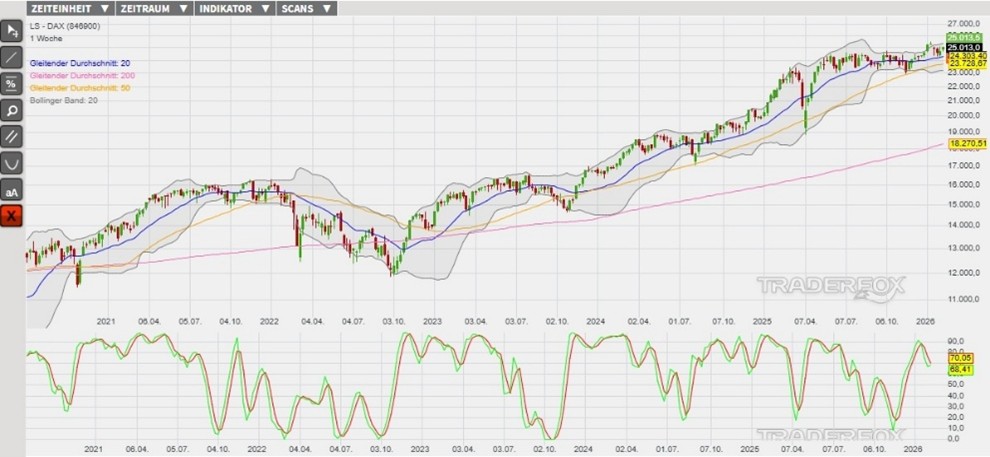Viewport: 990px width, 457px height.
Task: Open the aA text annotation tool
Action: tap(12, 190)
